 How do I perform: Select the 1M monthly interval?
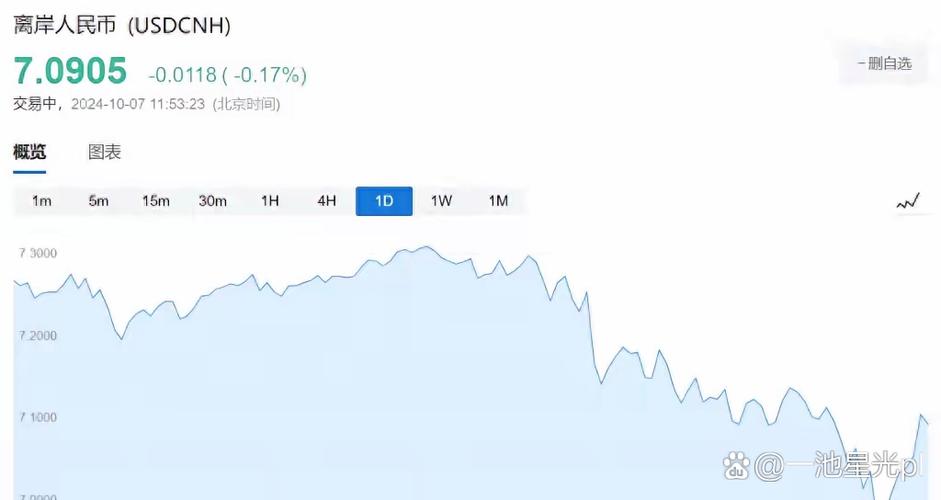498,201
